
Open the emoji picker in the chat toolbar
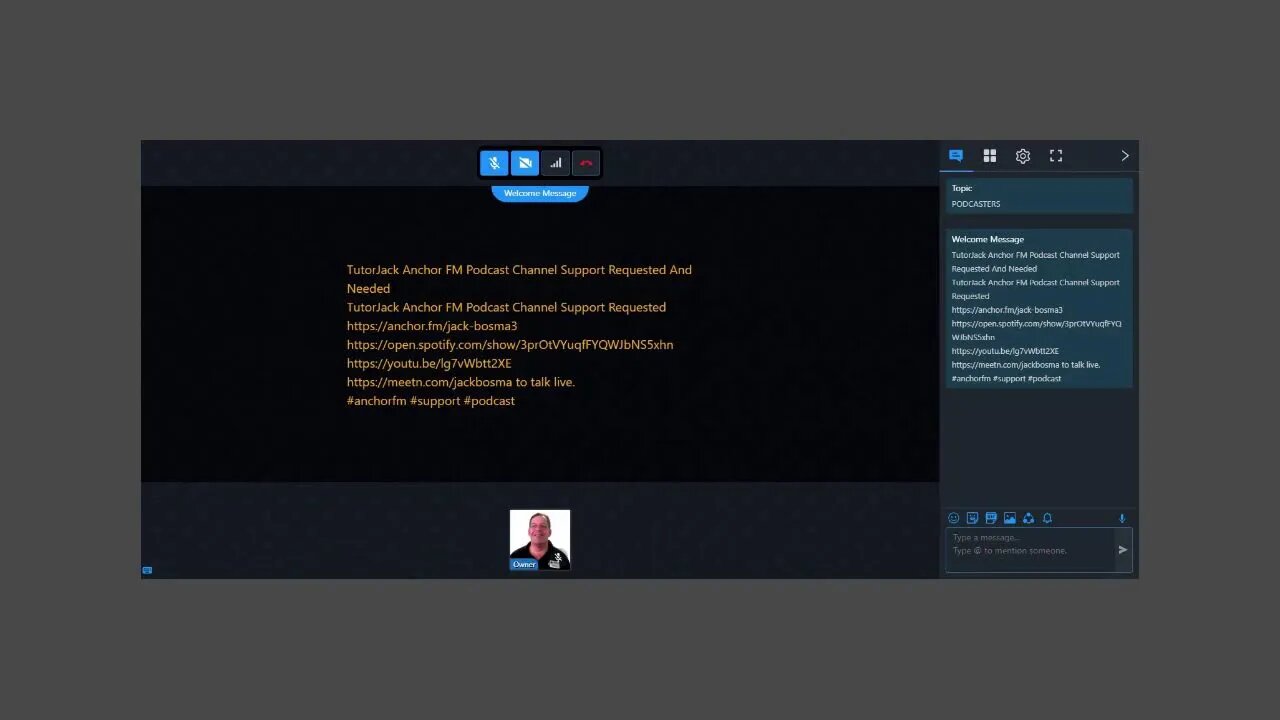pyautogui.click(x=953, y=518)
